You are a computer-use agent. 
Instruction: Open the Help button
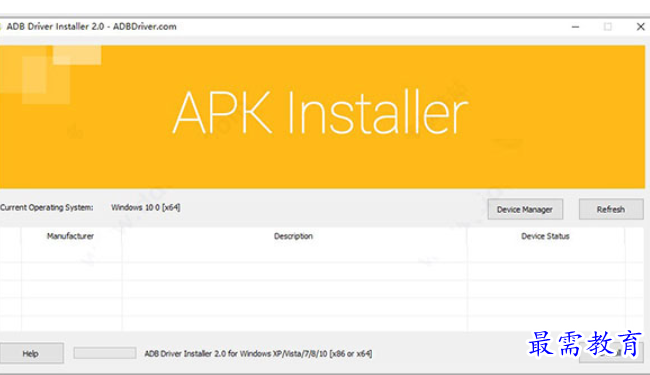tap(31, 353)
